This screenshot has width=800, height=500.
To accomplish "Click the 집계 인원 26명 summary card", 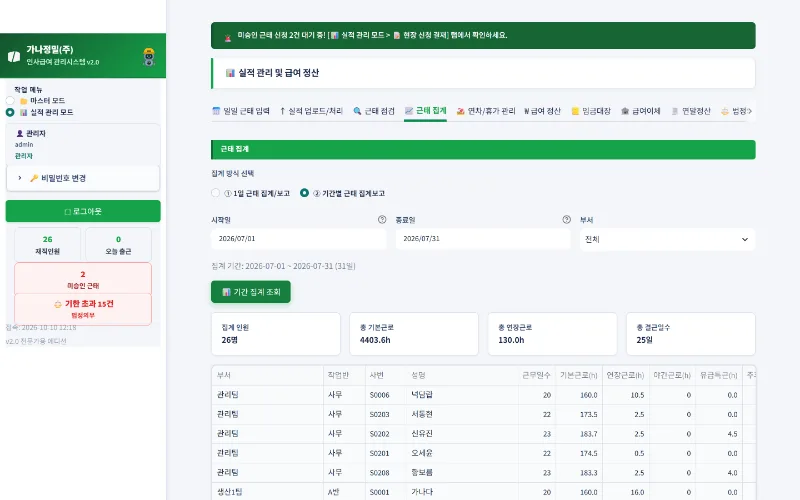I will point(276,334).
